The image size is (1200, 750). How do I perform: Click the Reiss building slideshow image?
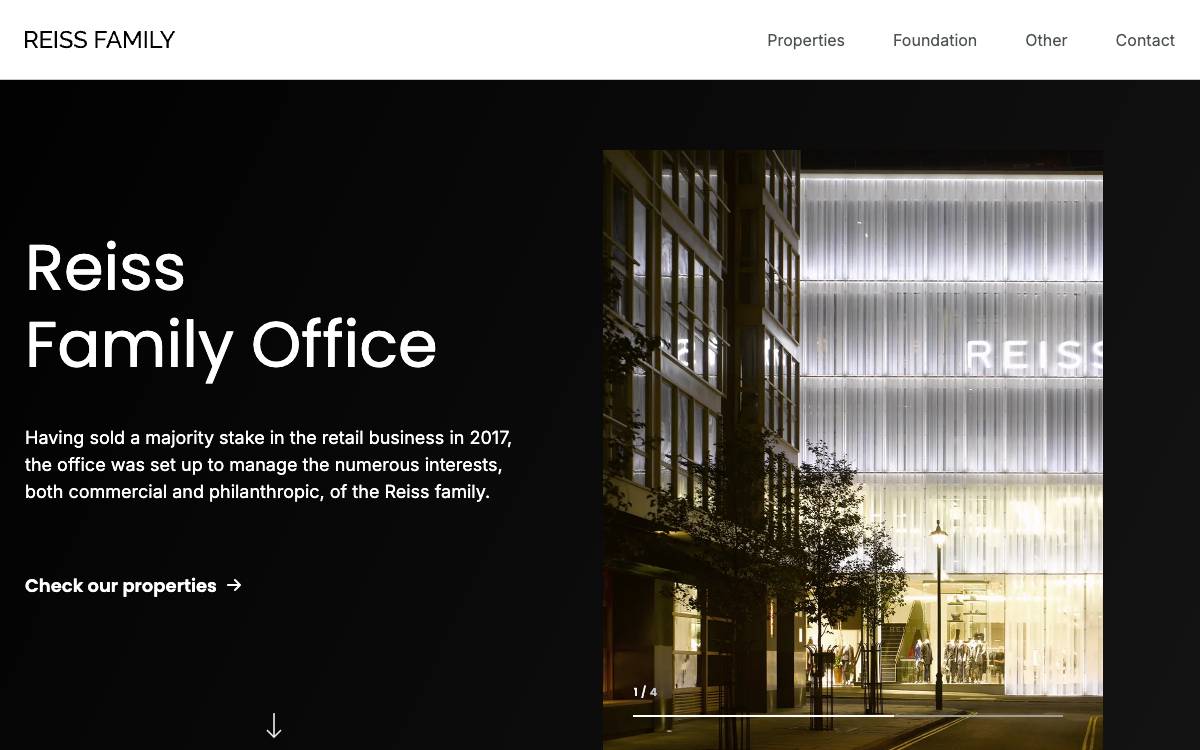click(x=853, y=450)
